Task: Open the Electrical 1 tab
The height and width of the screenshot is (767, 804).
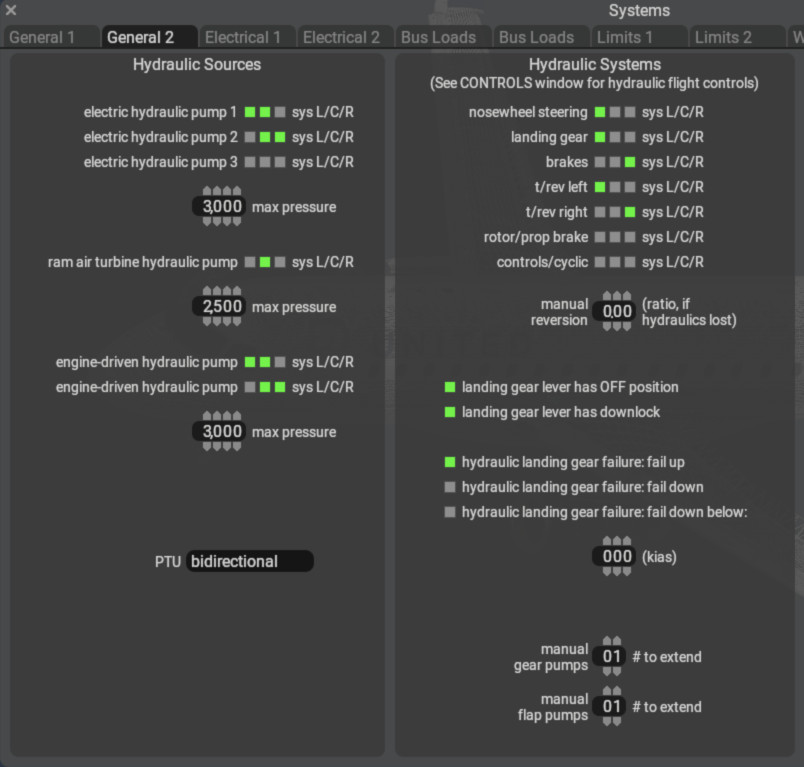Action: tap(243, 37)
